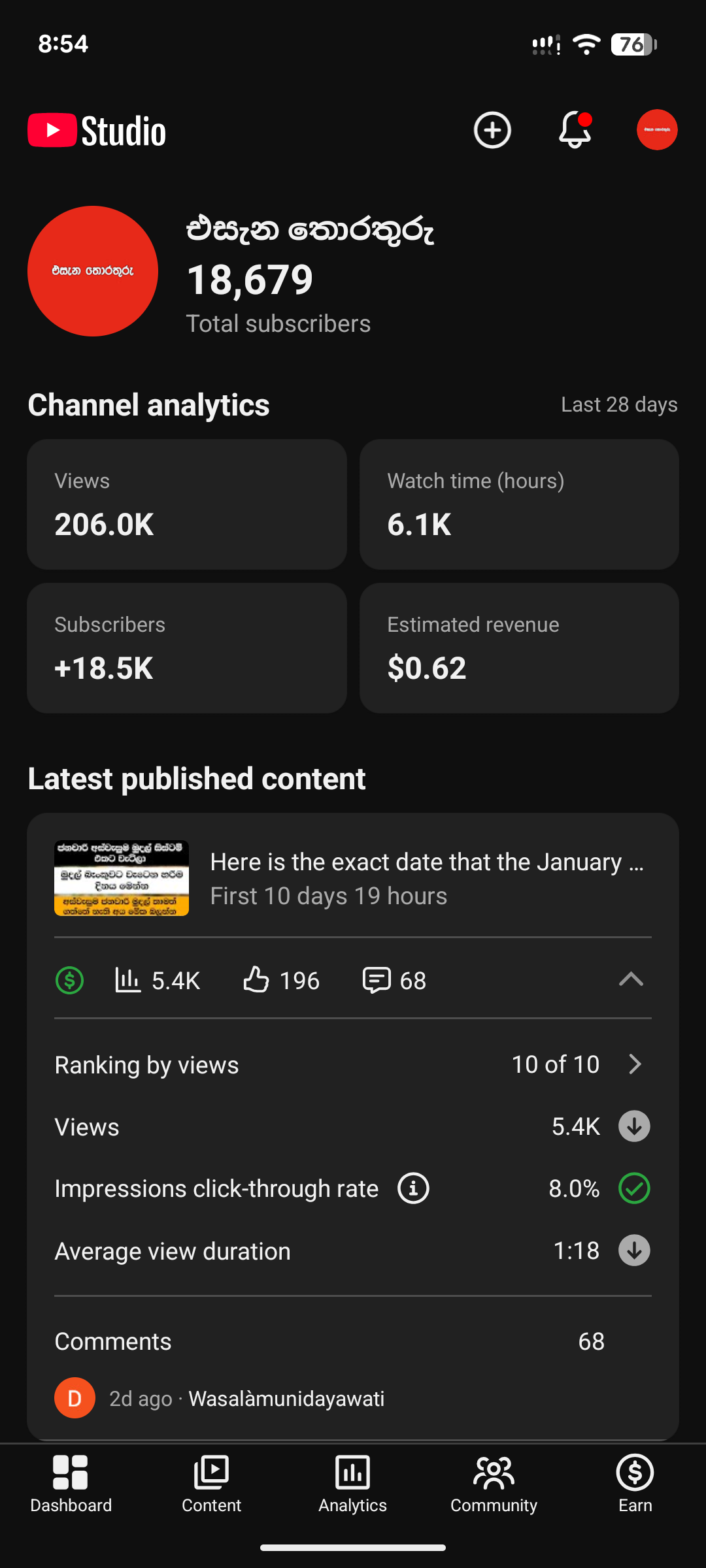Open the Estimated revenue card
This screenshot has height=1568, width=706.
coord(519,647)
